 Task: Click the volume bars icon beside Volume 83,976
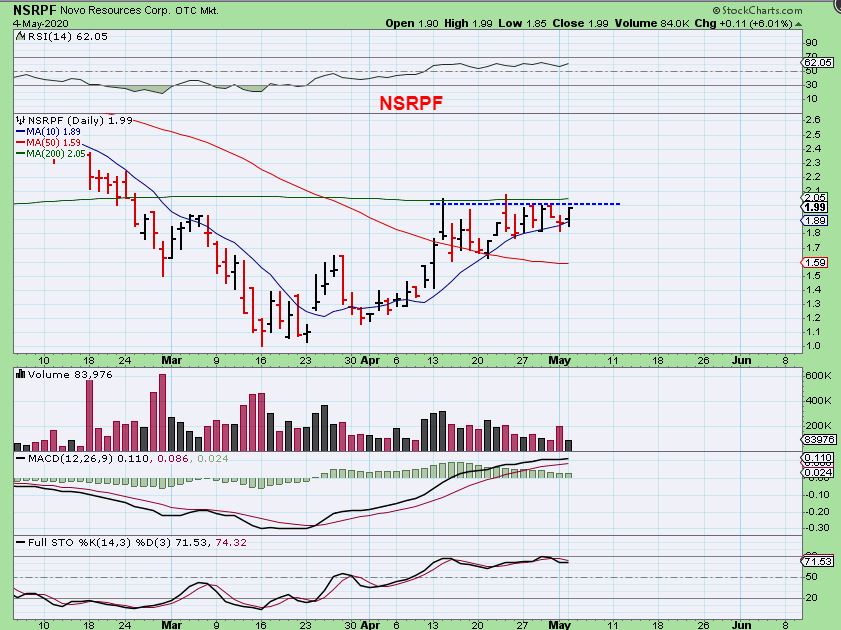point(21,374)
